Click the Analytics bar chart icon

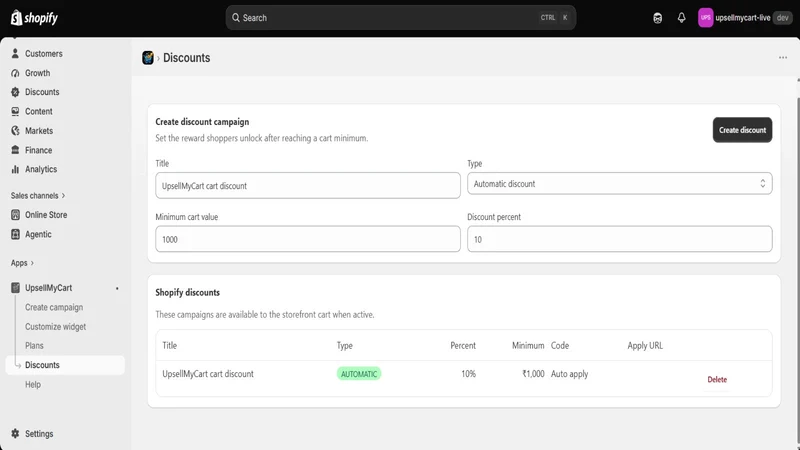(x=15, y=169)
